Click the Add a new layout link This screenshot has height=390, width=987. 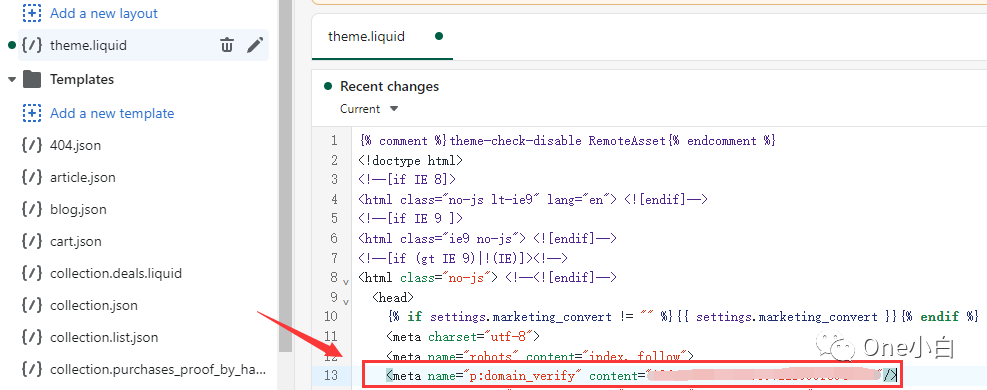coord(104,13)
